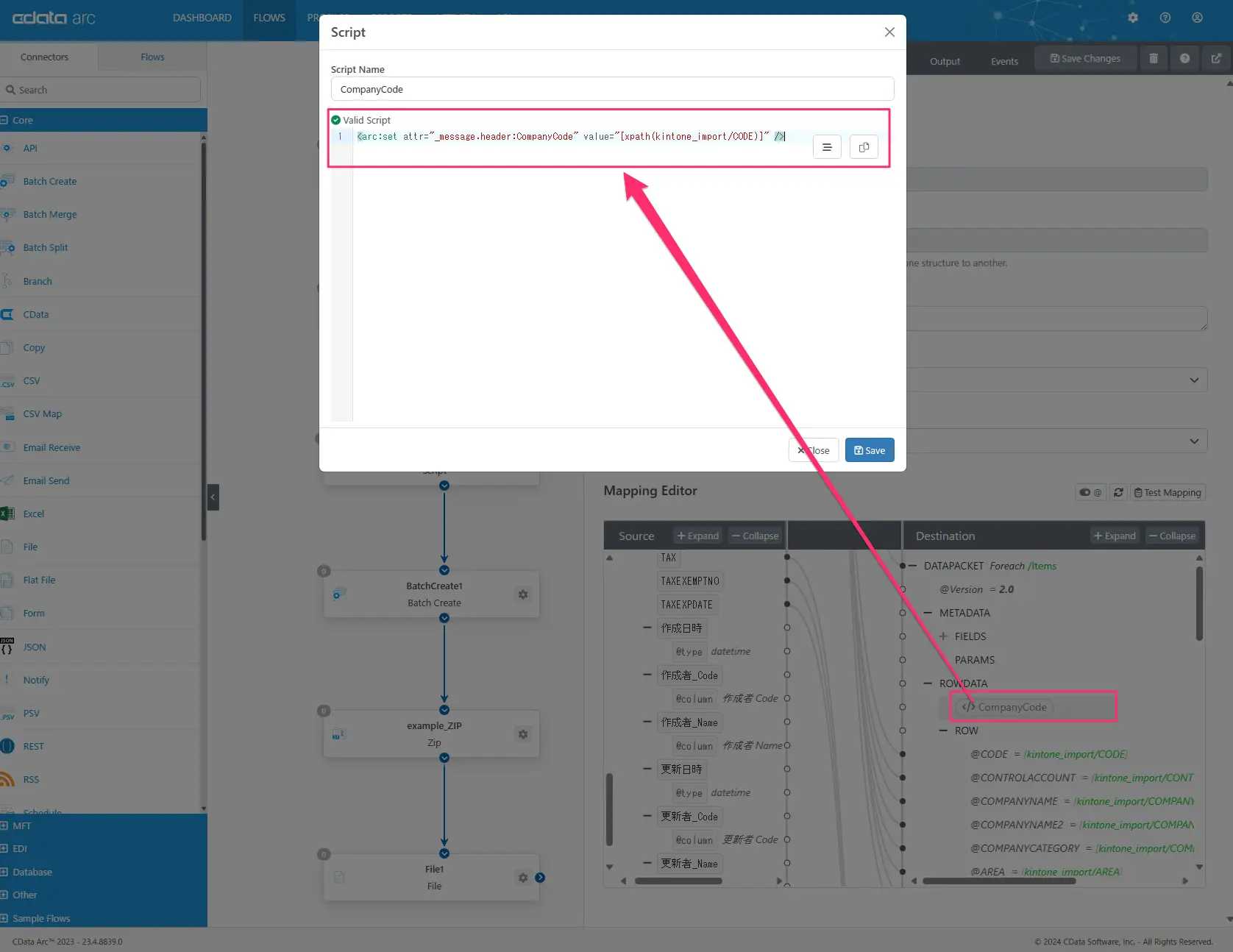Save the script with Save button

click(869, 450)
